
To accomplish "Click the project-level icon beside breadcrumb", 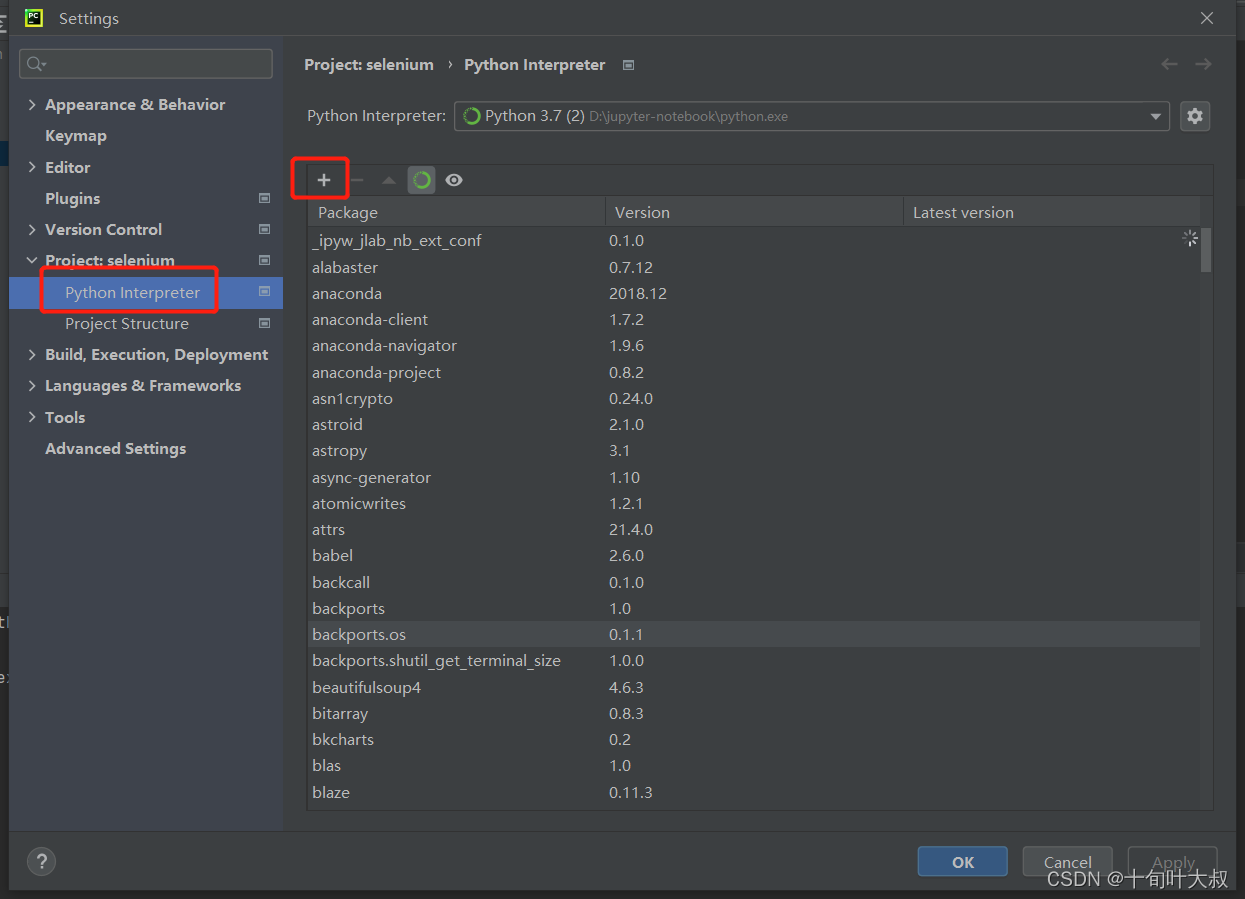I will (x=628, y=65).
